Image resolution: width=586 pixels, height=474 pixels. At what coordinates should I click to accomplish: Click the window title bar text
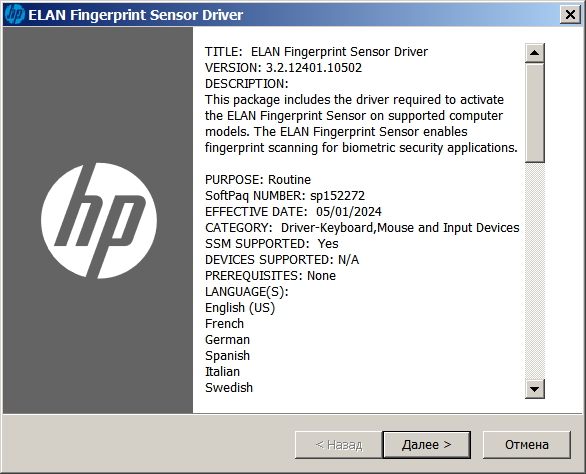136,15
